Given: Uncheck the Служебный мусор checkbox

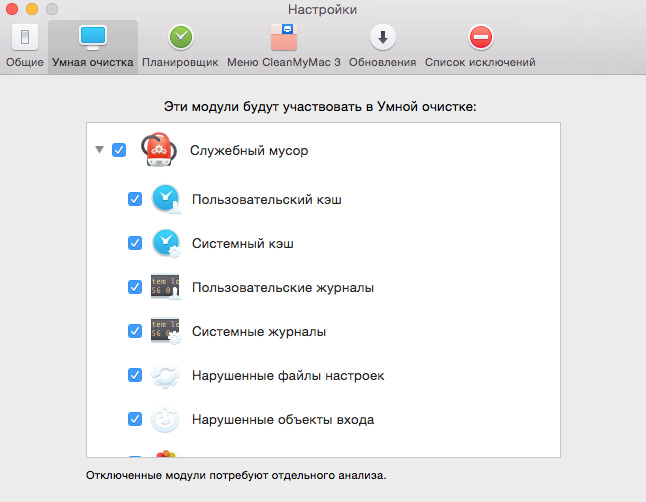Looking at the screenshot, I should 119,150.
